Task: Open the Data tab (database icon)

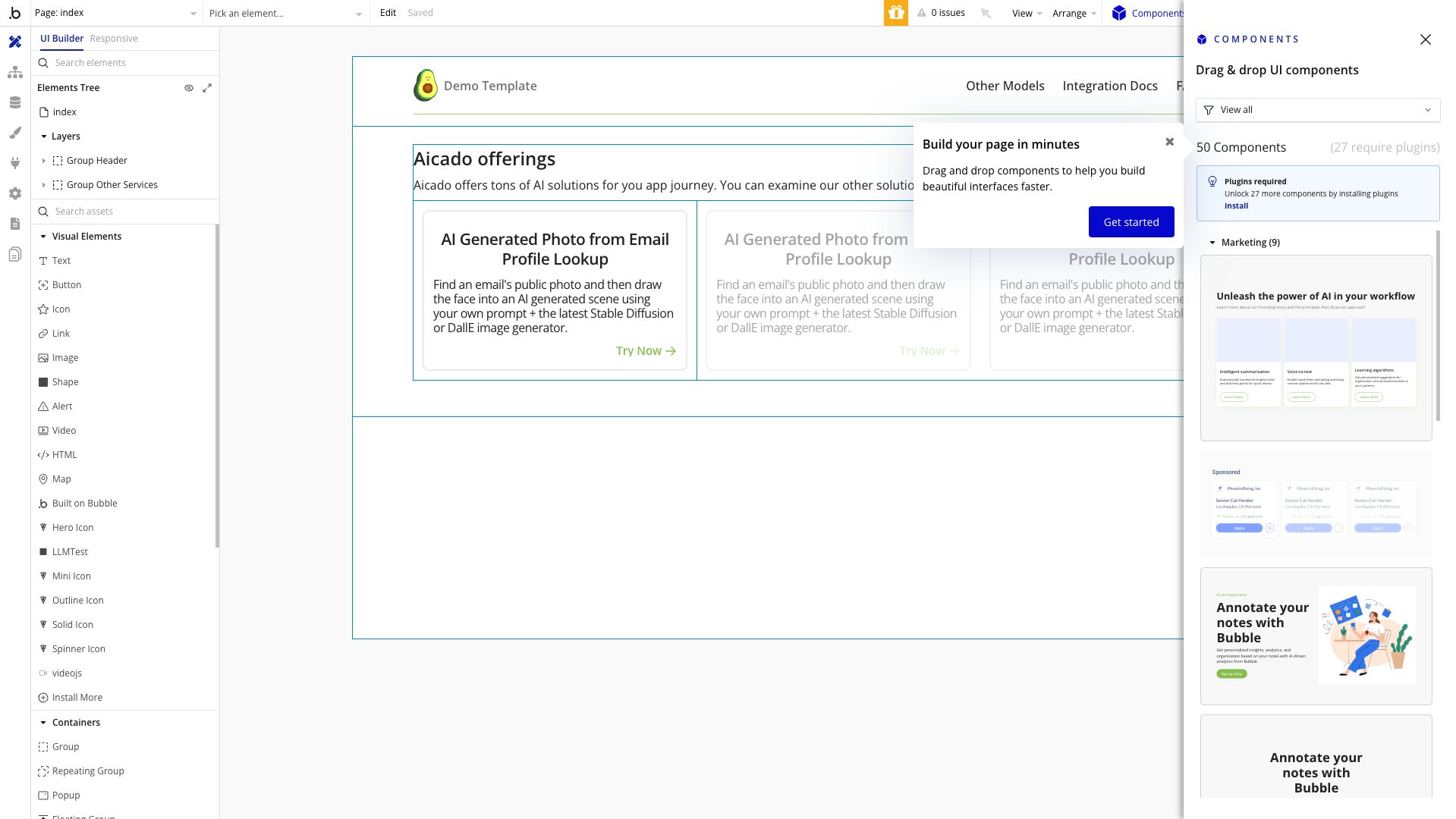Action: pyautogui.click(x=15, y=102)
